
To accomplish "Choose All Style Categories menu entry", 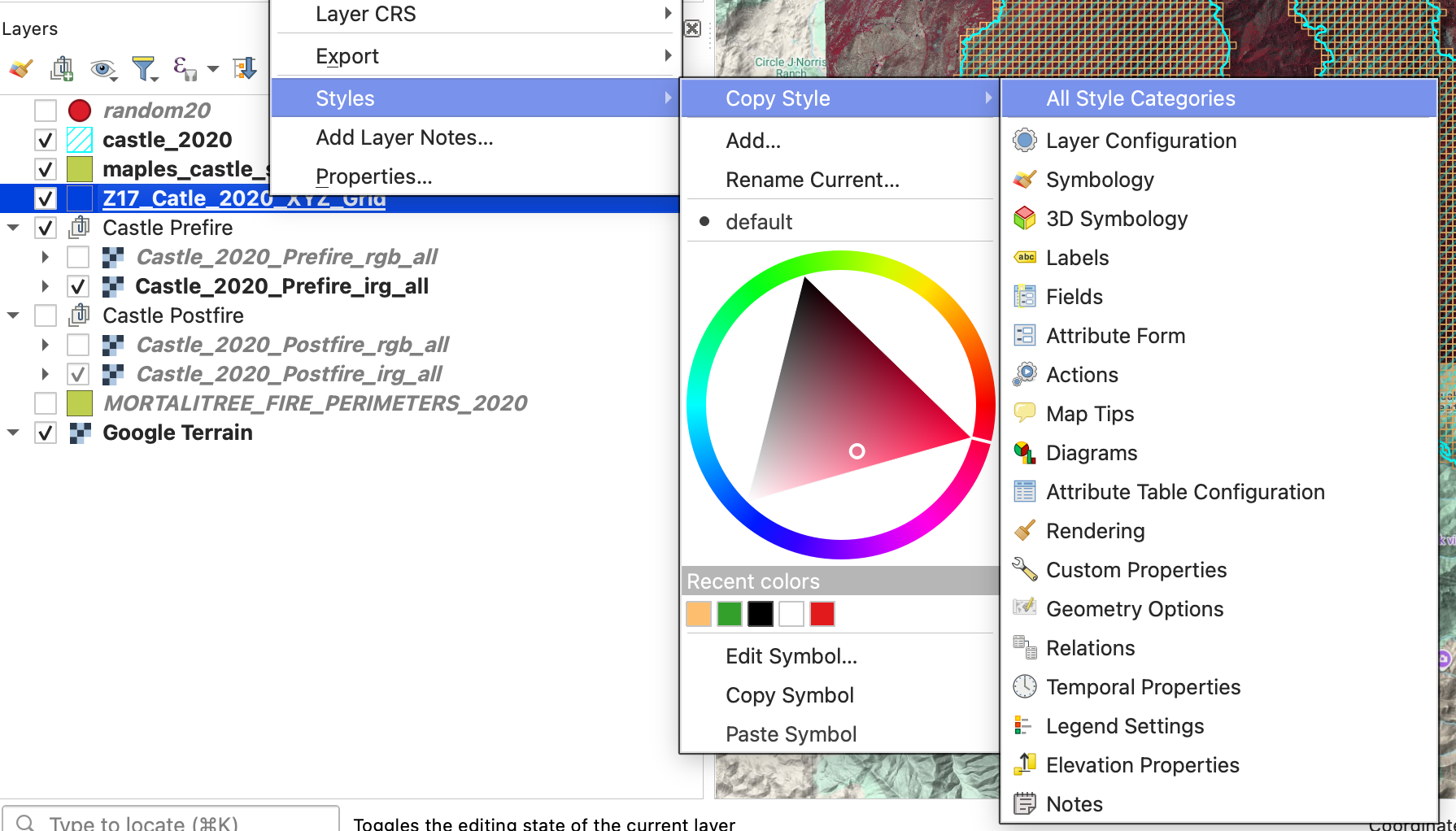I will [1140, 98].
